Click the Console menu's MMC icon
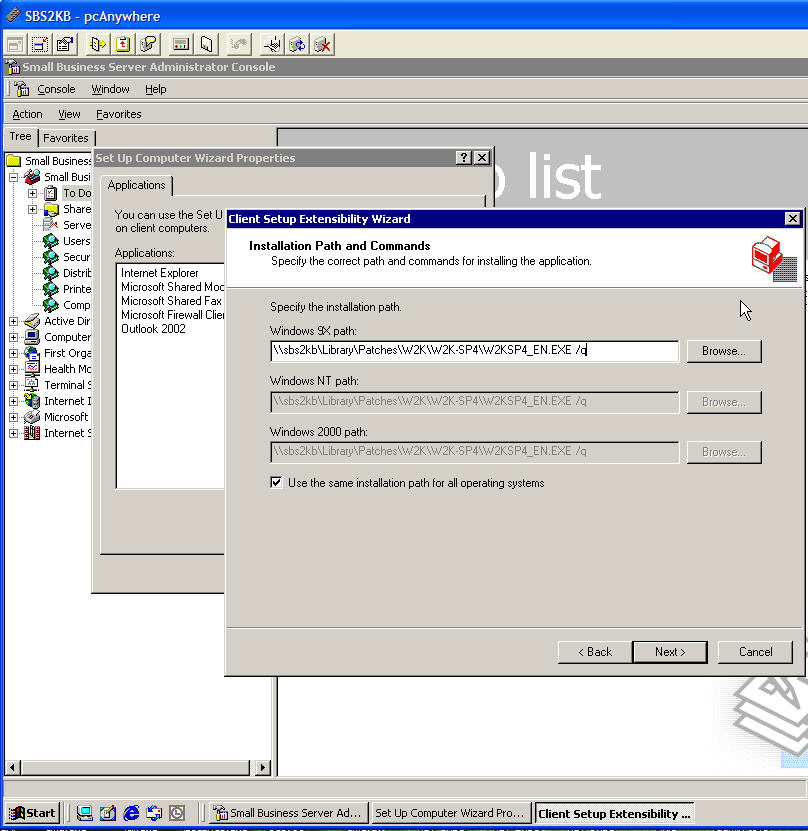808x831 pixels. point(22,89)
